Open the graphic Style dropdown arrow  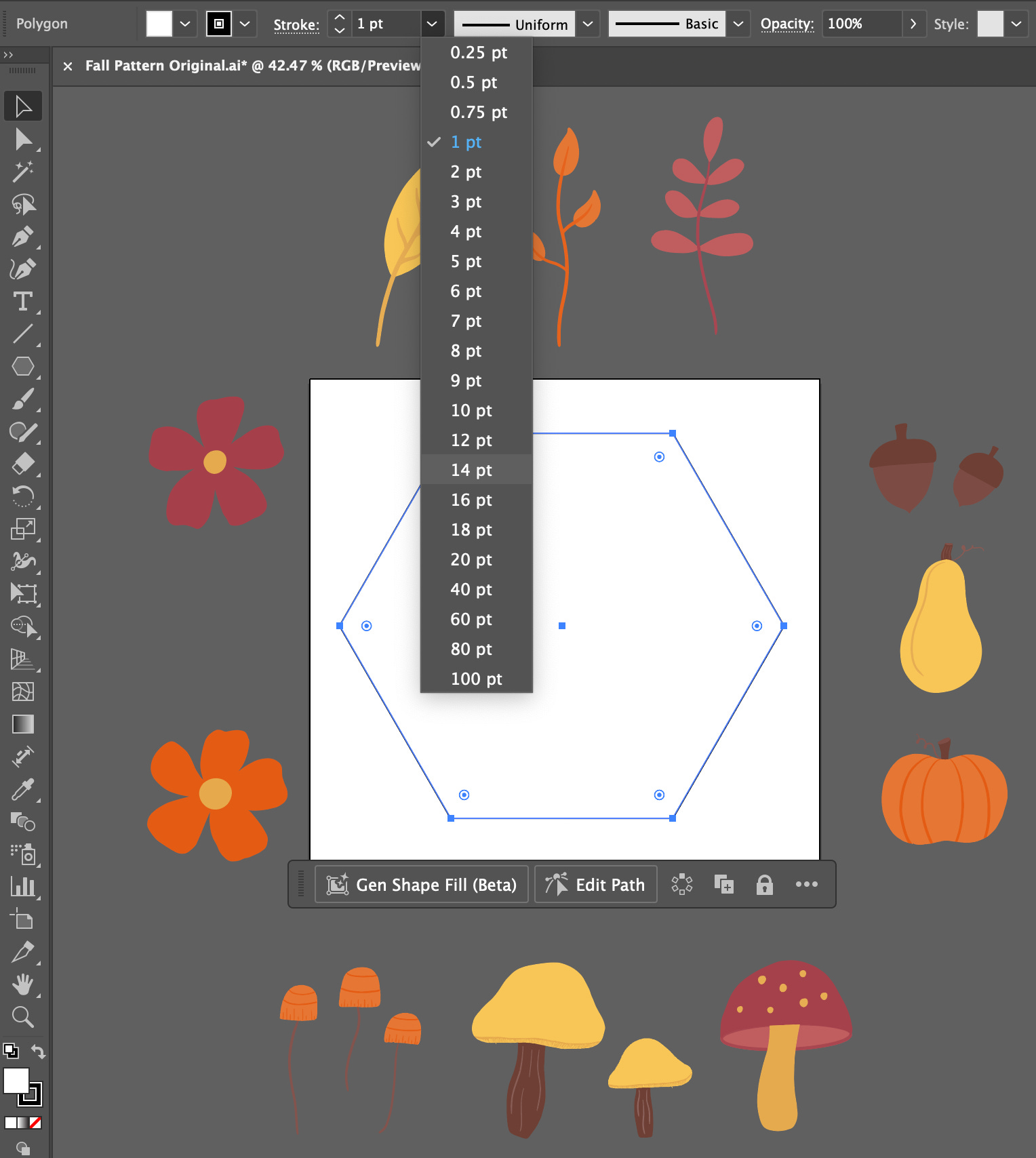[x=1016, y=24]
